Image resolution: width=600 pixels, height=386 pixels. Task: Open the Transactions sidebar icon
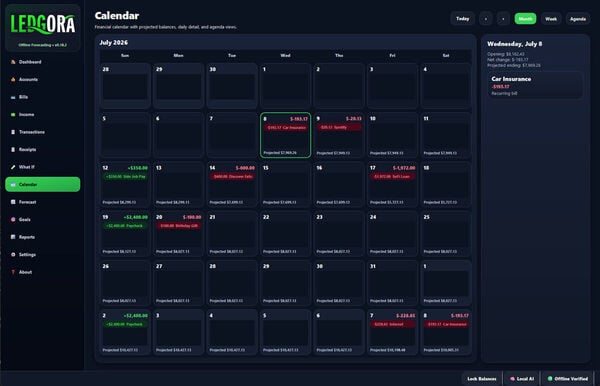point(13,132)
